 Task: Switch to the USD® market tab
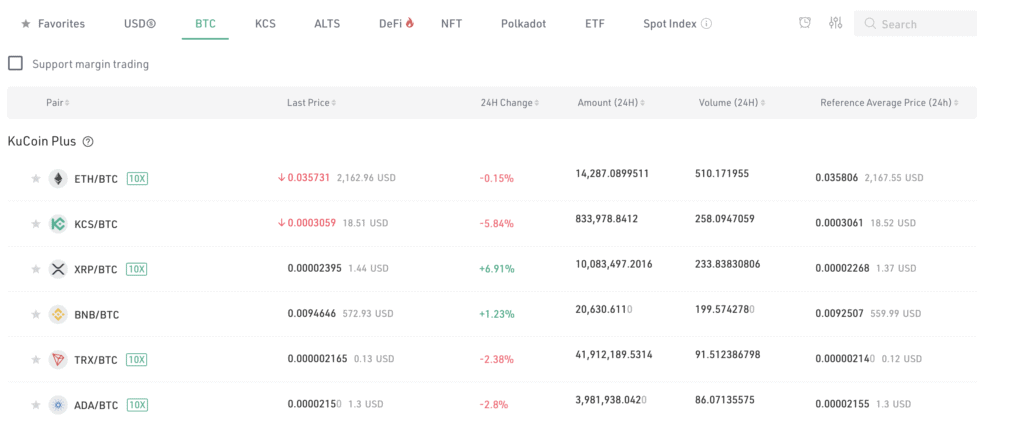140,24
